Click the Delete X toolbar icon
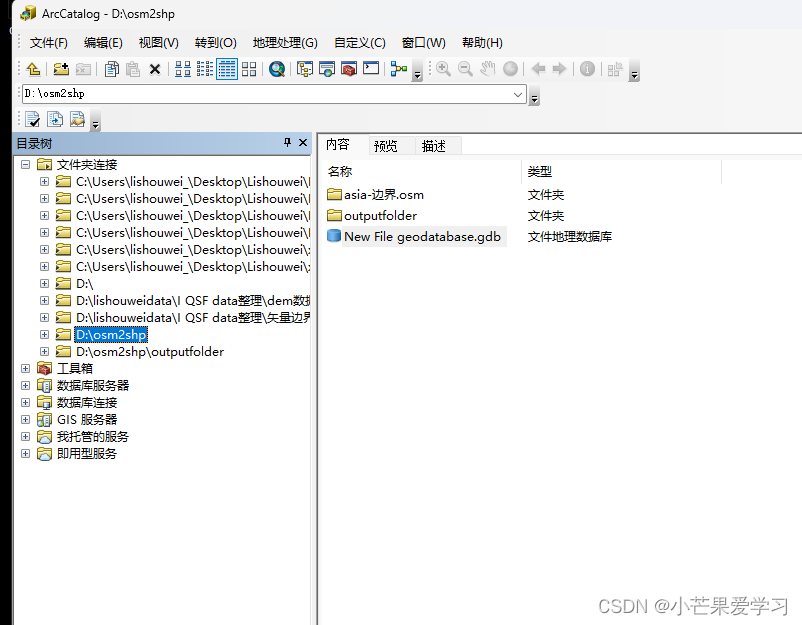 155,69
